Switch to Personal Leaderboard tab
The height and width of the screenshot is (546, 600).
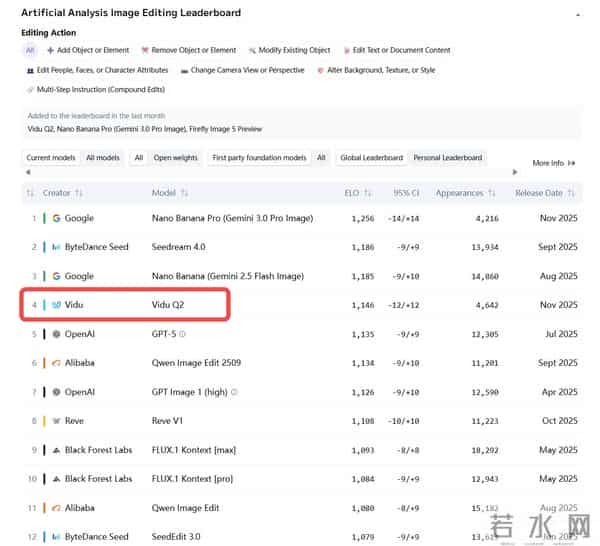447,158
